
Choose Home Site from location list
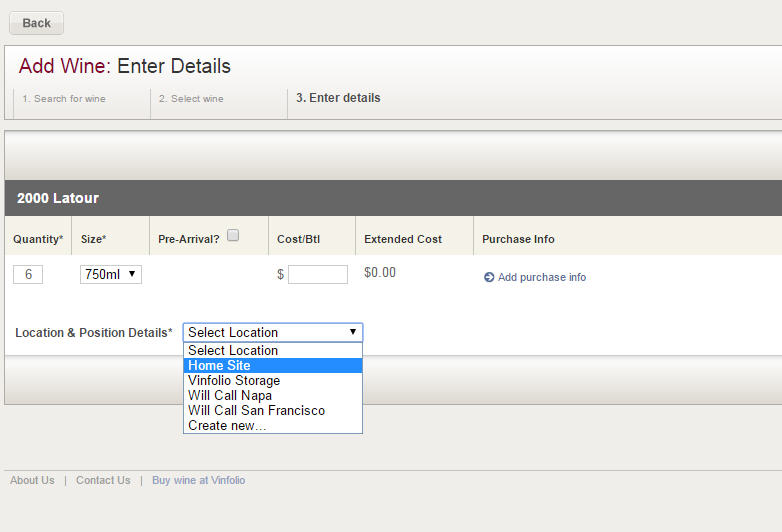click(x=273, y=365)
